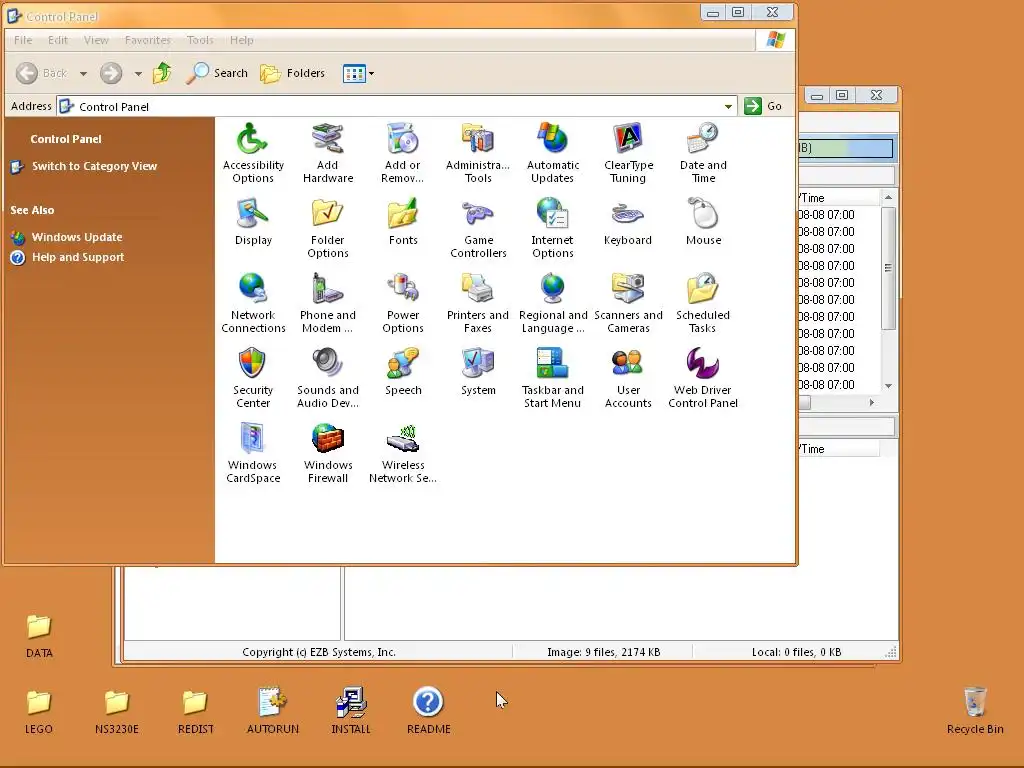This screenshot has height=768, width=1024.
Task: Open Display settings icon
Action: point(253,222)
